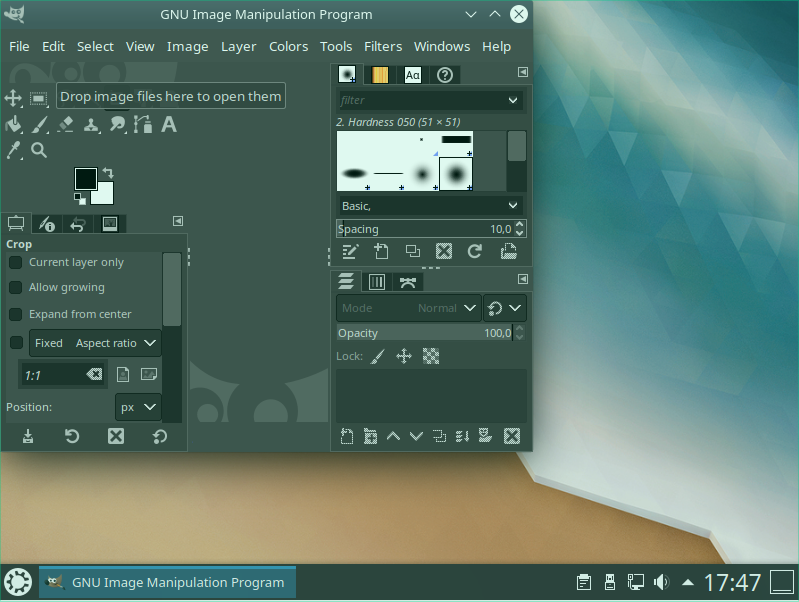Delete the selected brush
This screenshot has height=602, width=799.
(444, 252)
